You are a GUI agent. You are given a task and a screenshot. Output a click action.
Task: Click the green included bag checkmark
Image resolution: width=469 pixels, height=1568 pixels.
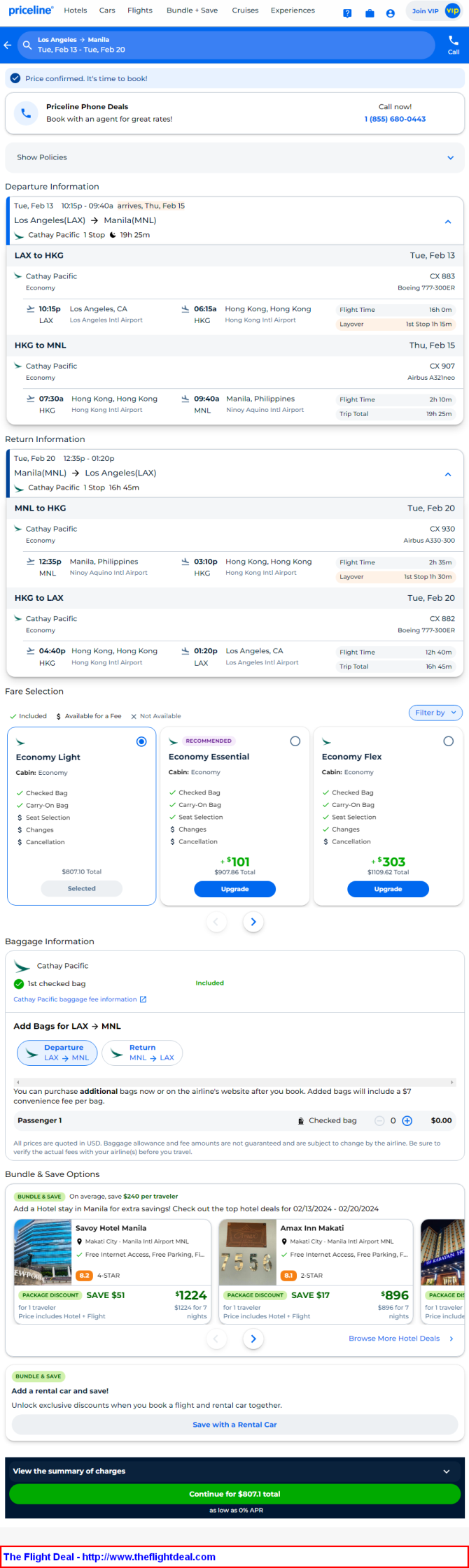click(19, 983)
